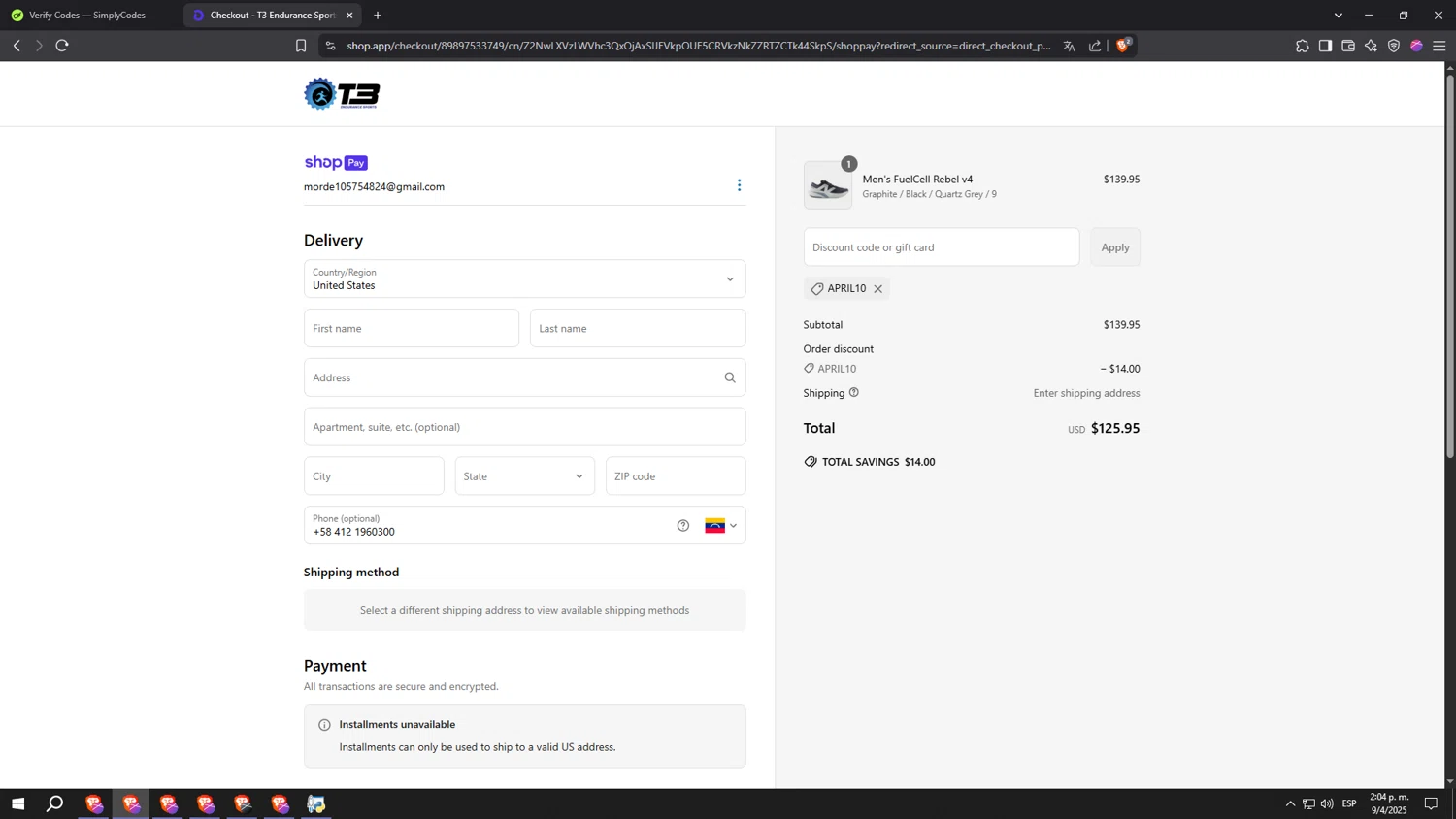Open the browser extensions puzzle icon
The height and width of the screenshot is (819, 1456).
tap(1303, 46)
